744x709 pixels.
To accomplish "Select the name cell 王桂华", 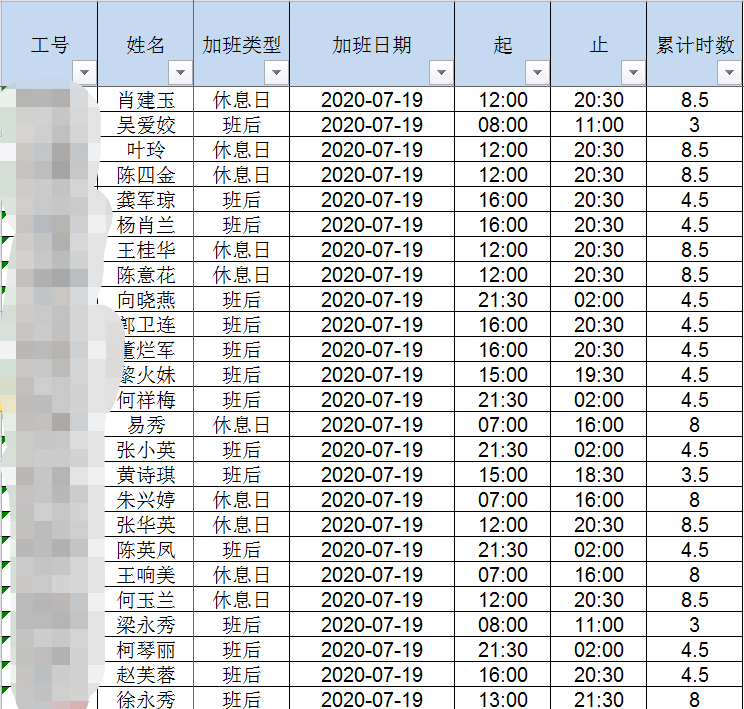I will pos(146,250).
